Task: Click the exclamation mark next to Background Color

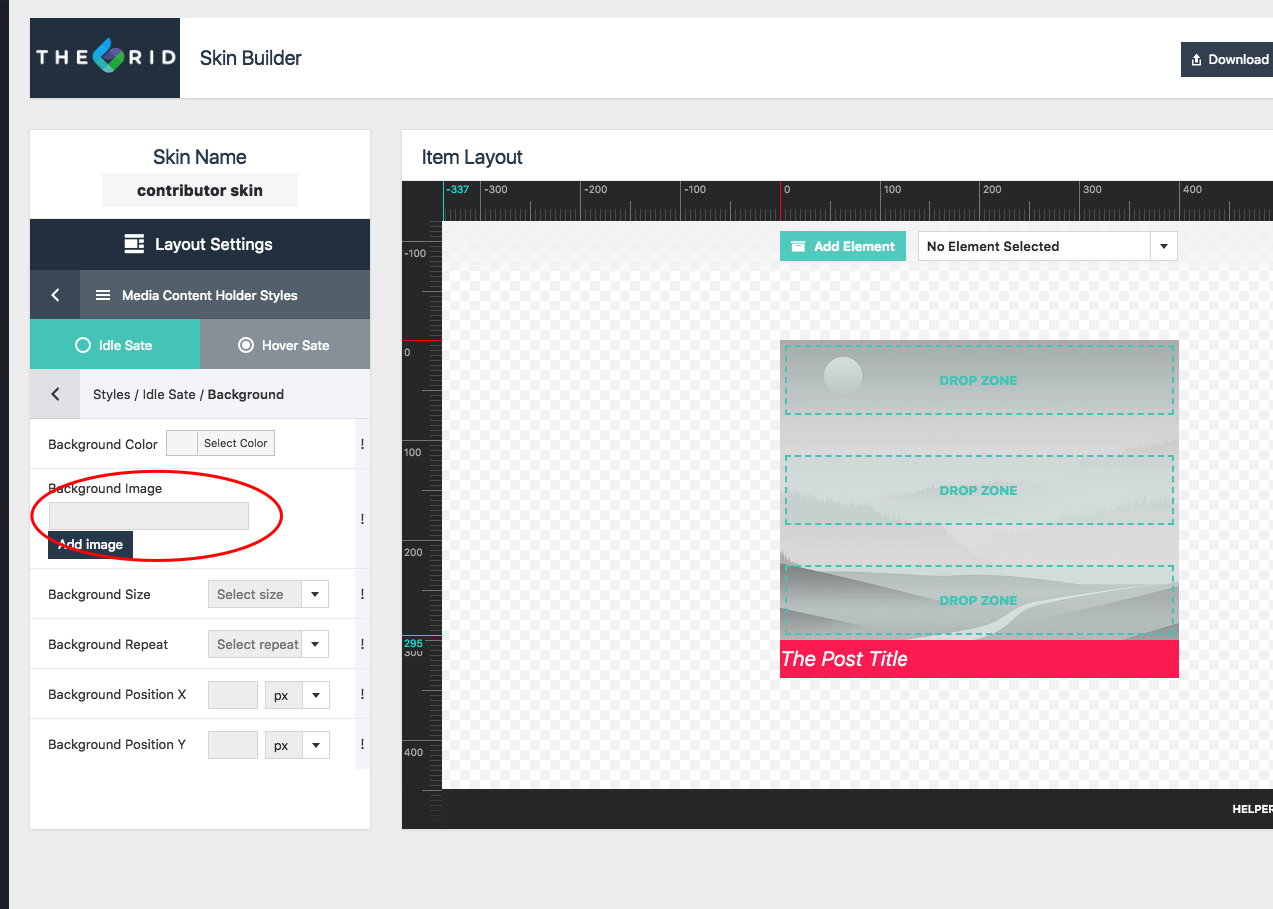Action: (x=362, y=444)
